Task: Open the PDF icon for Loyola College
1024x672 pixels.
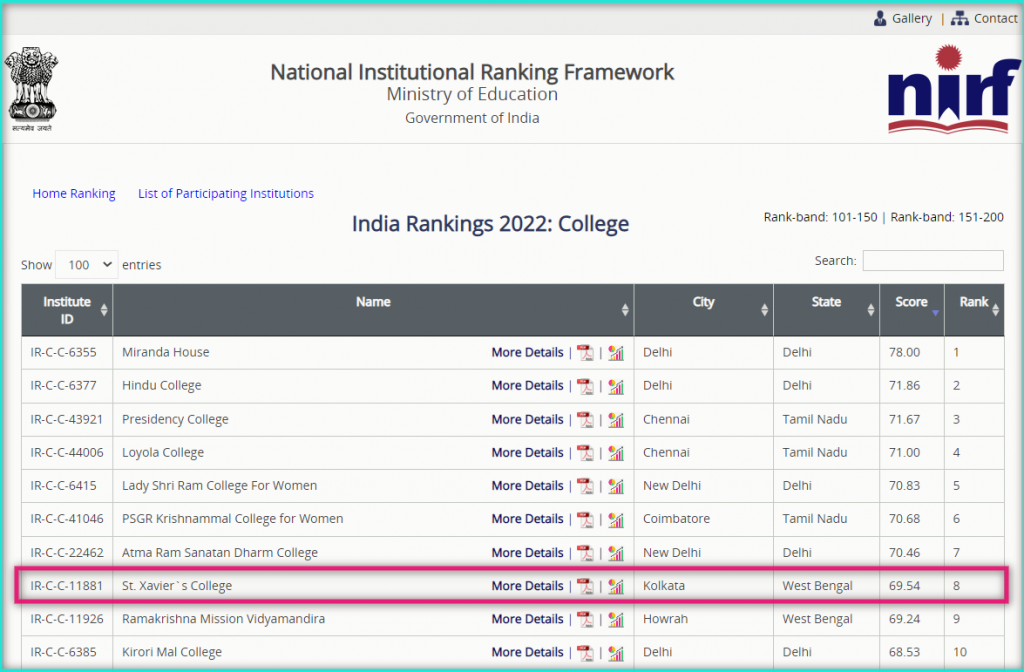Action: click(585, 453)
